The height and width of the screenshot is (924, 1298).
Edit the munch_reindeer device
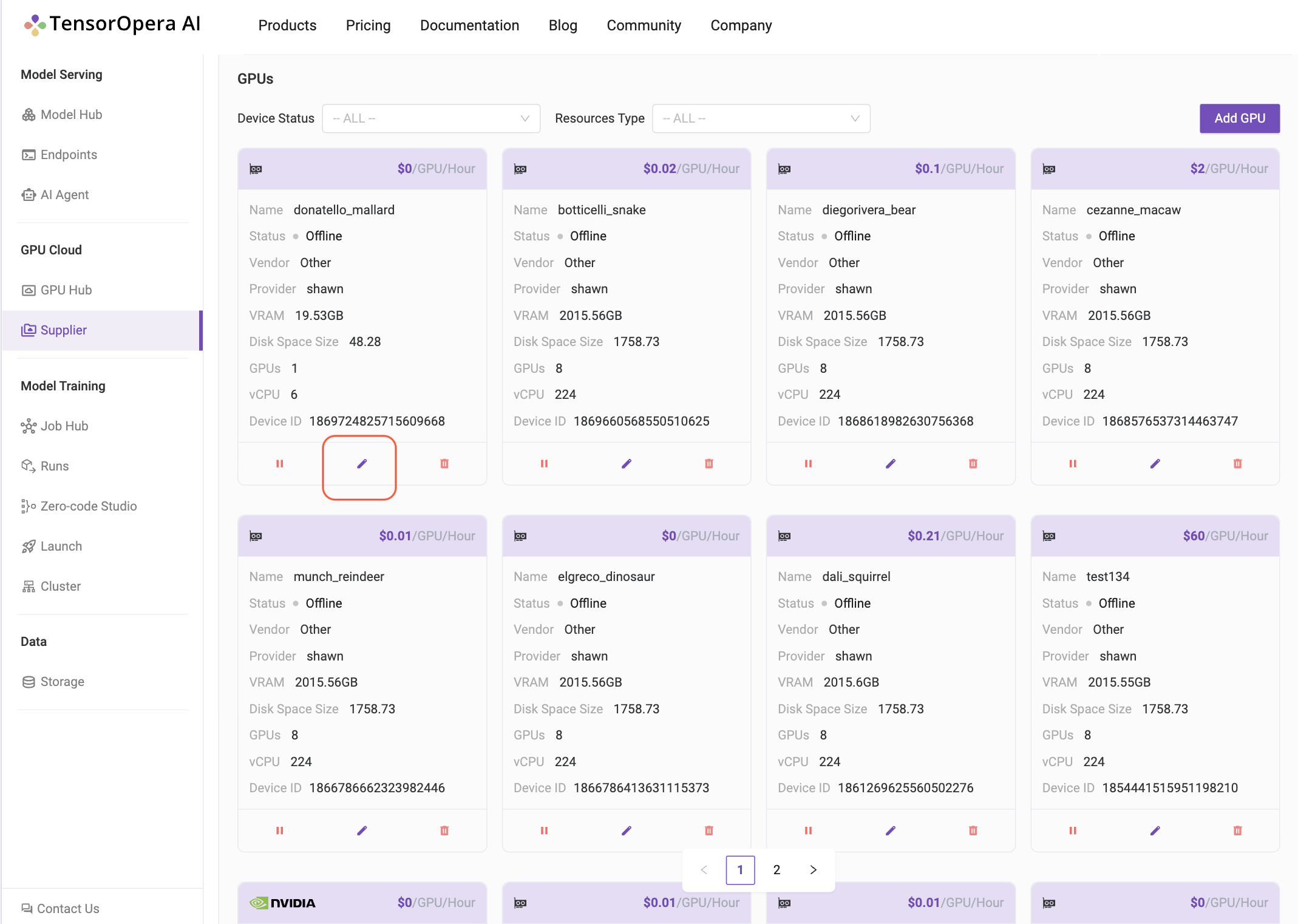click(362, 831)
